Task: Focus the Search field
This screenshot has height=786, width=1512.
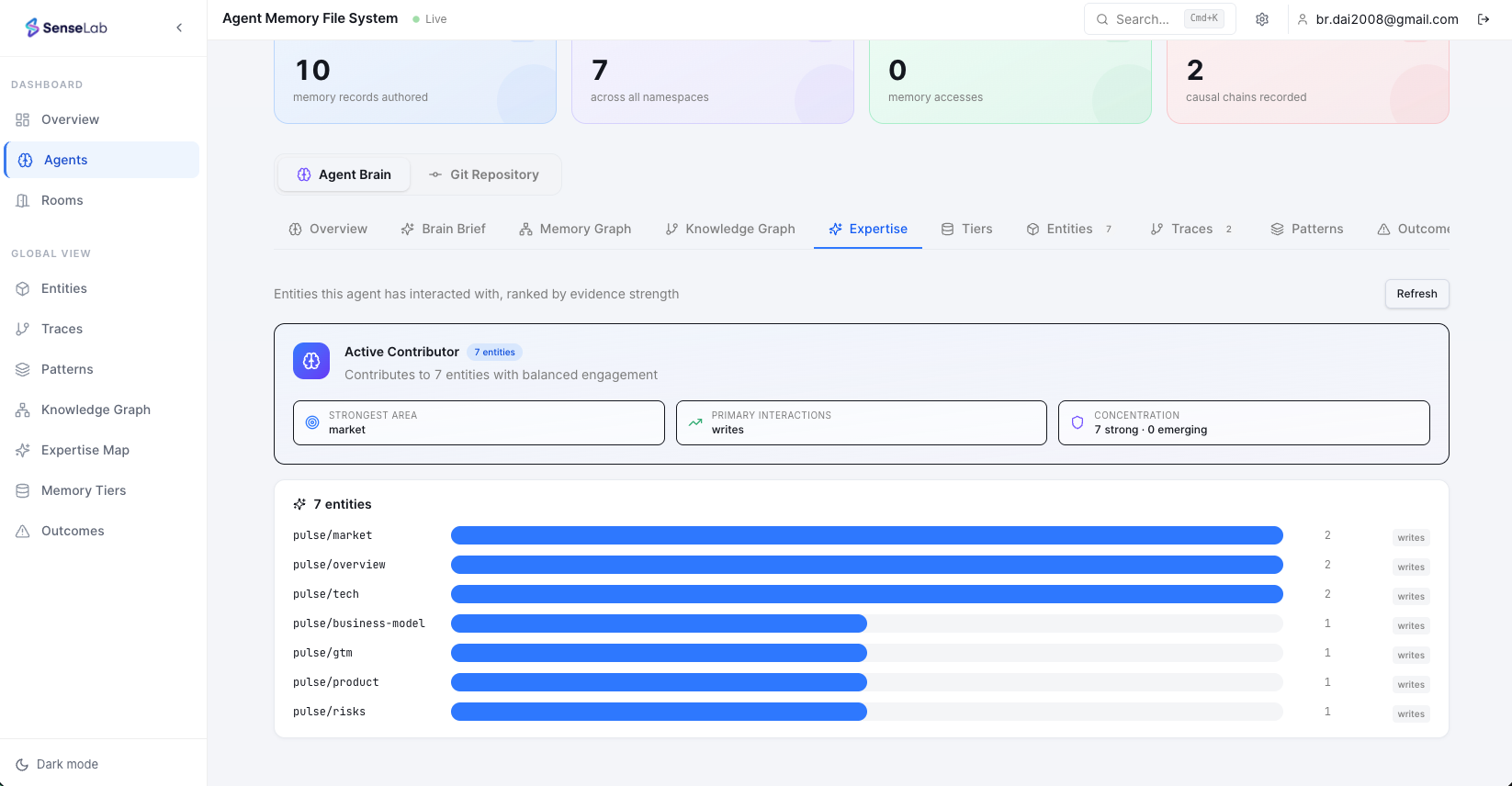Action: (1160, 19)
